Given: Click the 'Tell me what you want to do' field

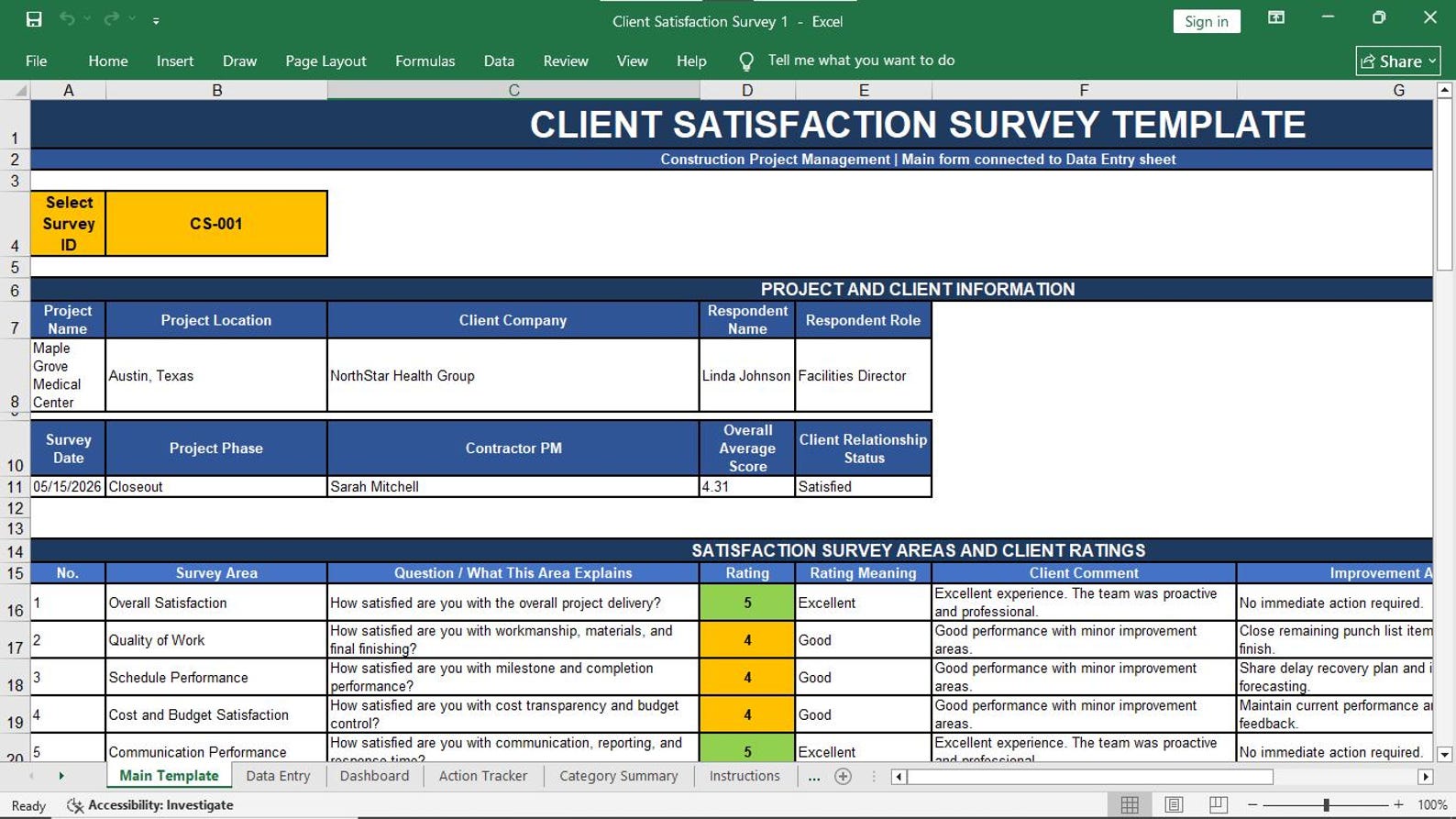Looking at the screenshot, I should (861, 61).
